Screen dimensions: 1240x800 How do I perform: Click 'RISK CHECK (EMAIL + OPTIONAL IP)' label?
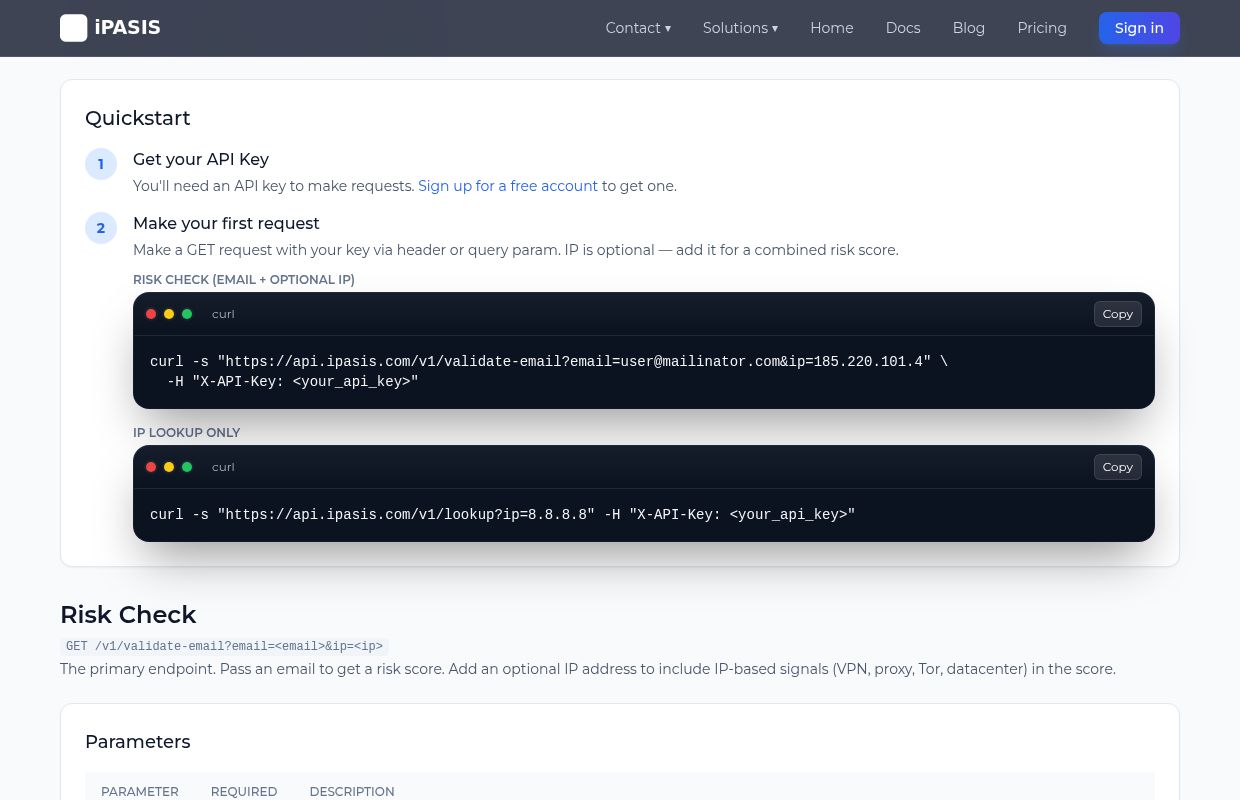coord(244,280)
